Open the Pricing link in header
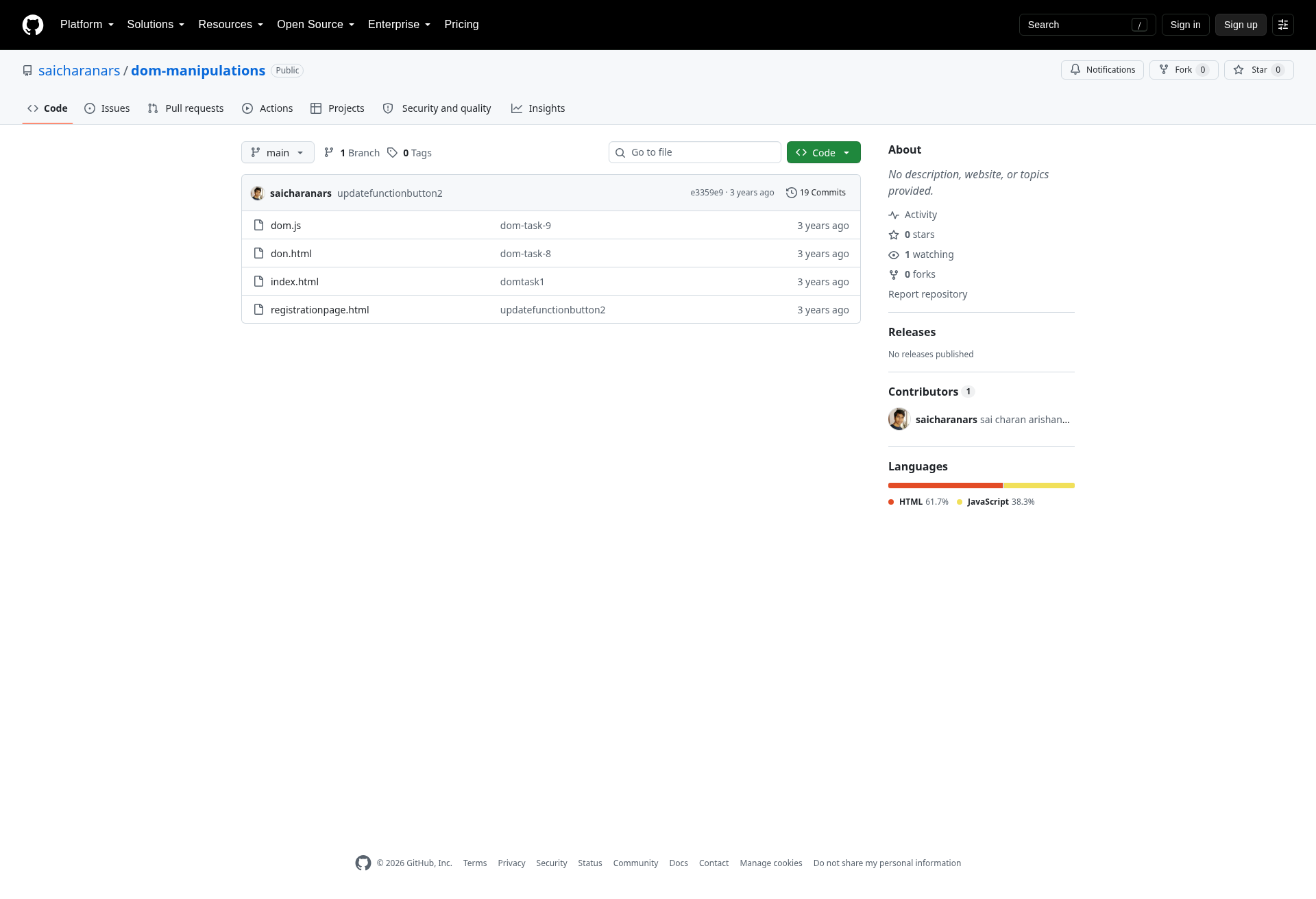The width and height of the screenshot is (1316, 899). (x=461, y=25)
